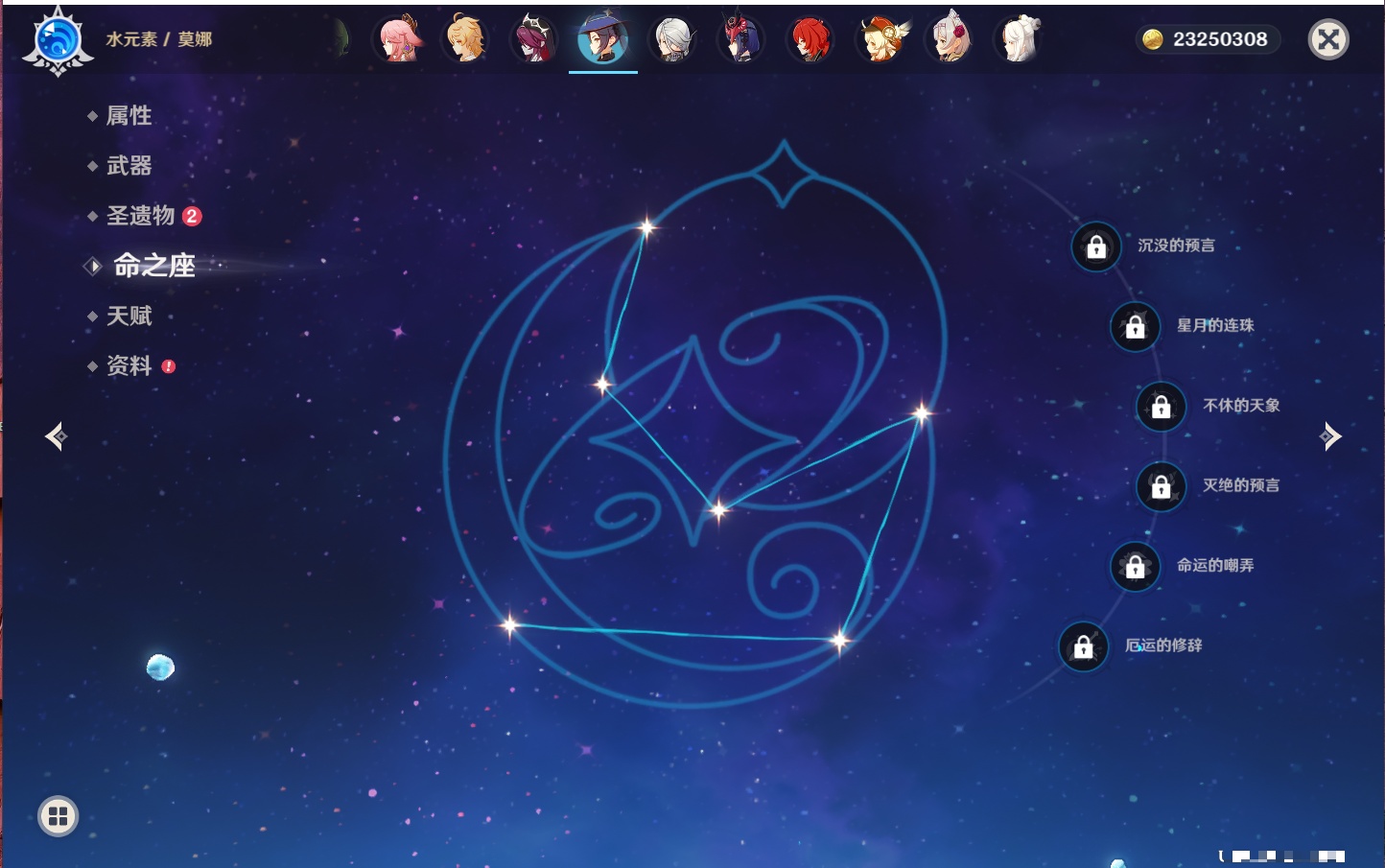The image size is (1385, 868).
Task: Click the 沉没的预言 label
Action: [x=1176, y=246]
